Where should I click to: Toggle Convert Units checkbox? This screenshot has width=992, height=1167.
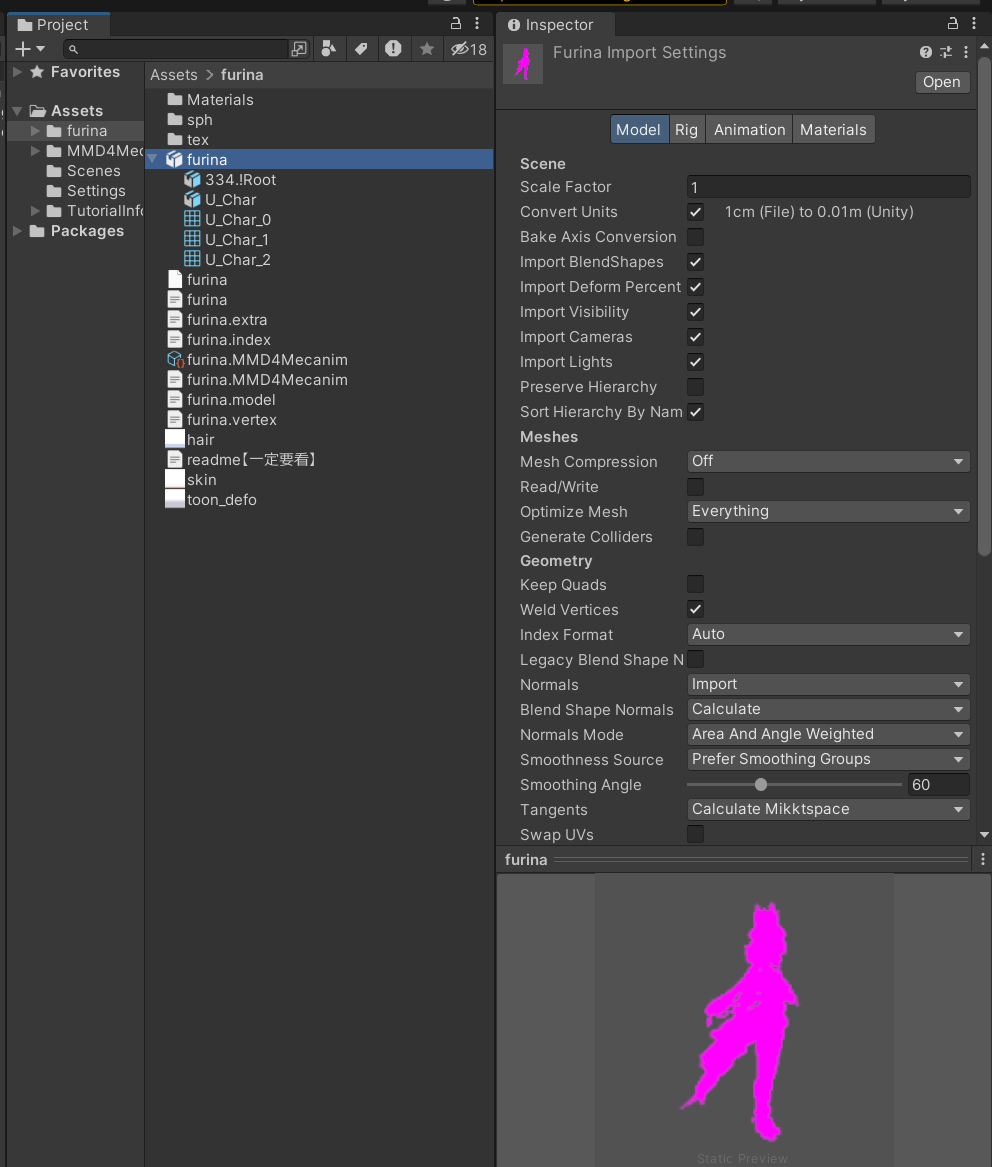click(695, 212)
